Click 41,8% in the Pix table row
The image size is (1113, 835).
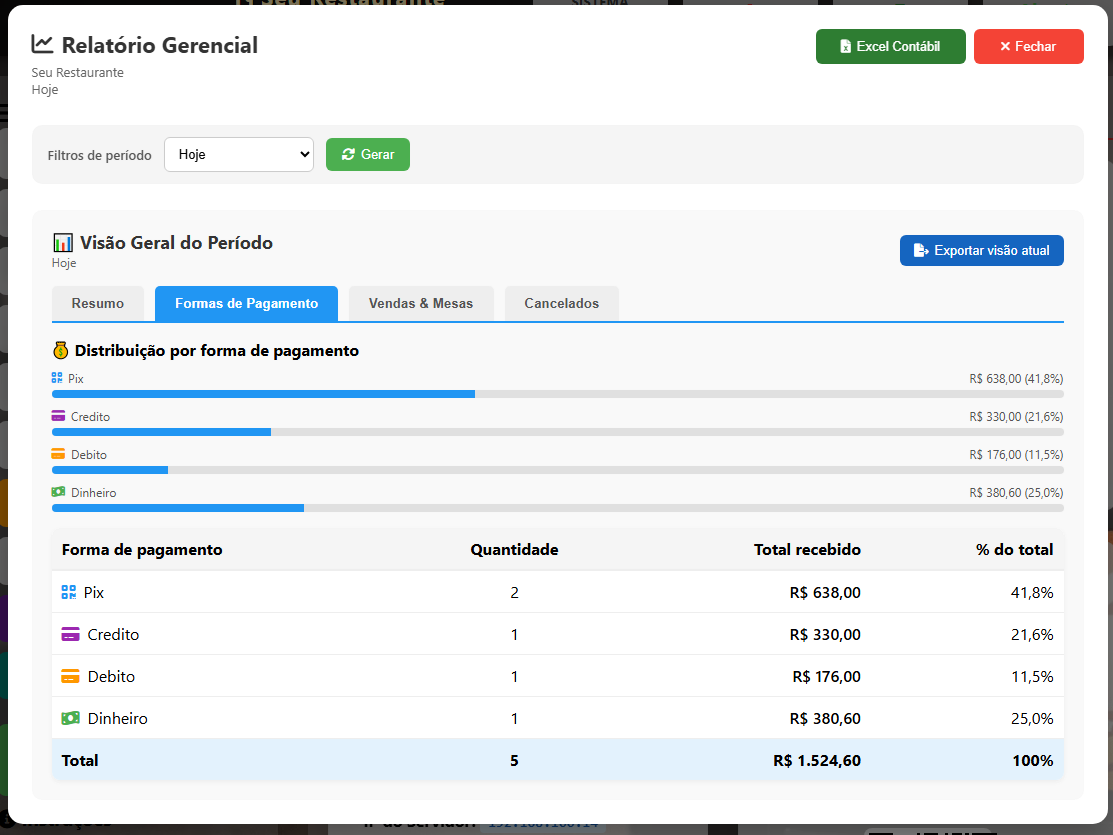click(x=1032, y=592)
